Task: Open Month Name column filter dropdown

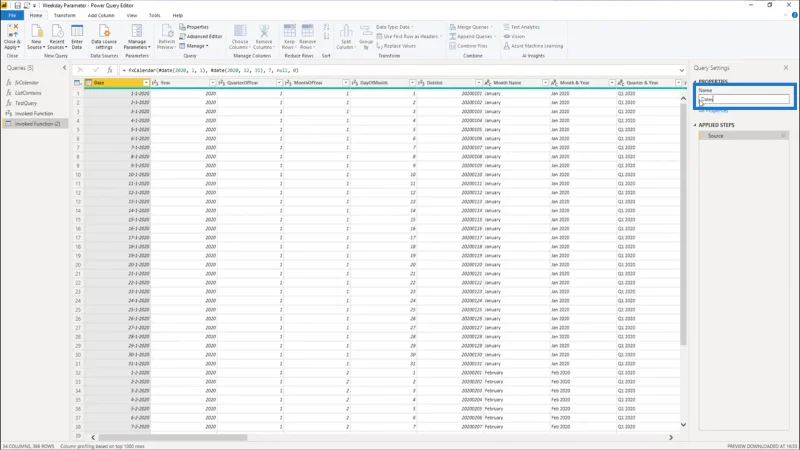Action: tap(545, 83)
